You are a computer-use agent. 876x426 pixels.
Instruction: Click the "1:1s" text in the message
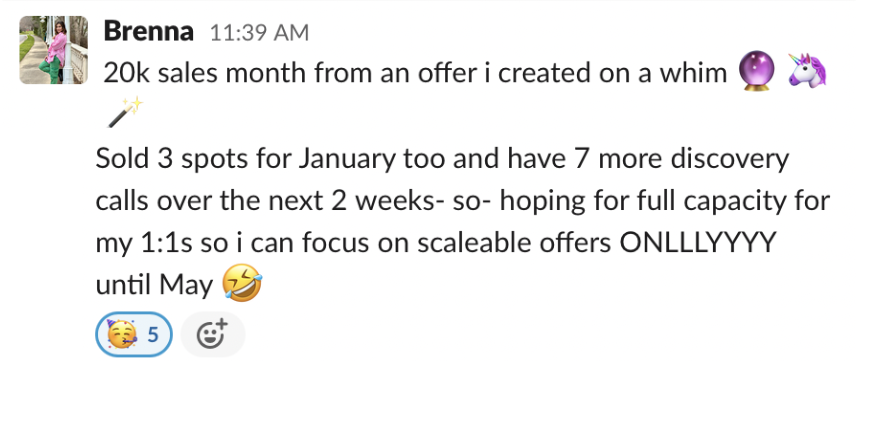[177, 243]
